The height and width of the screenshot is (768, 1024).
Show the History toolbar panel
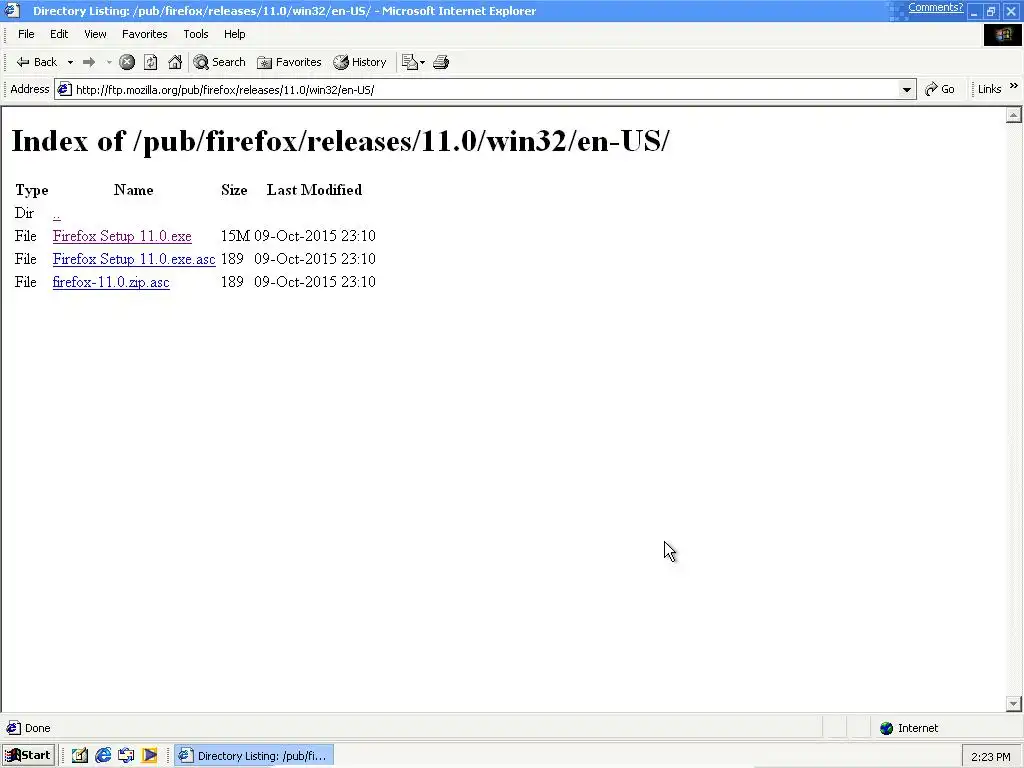[360, 62]
